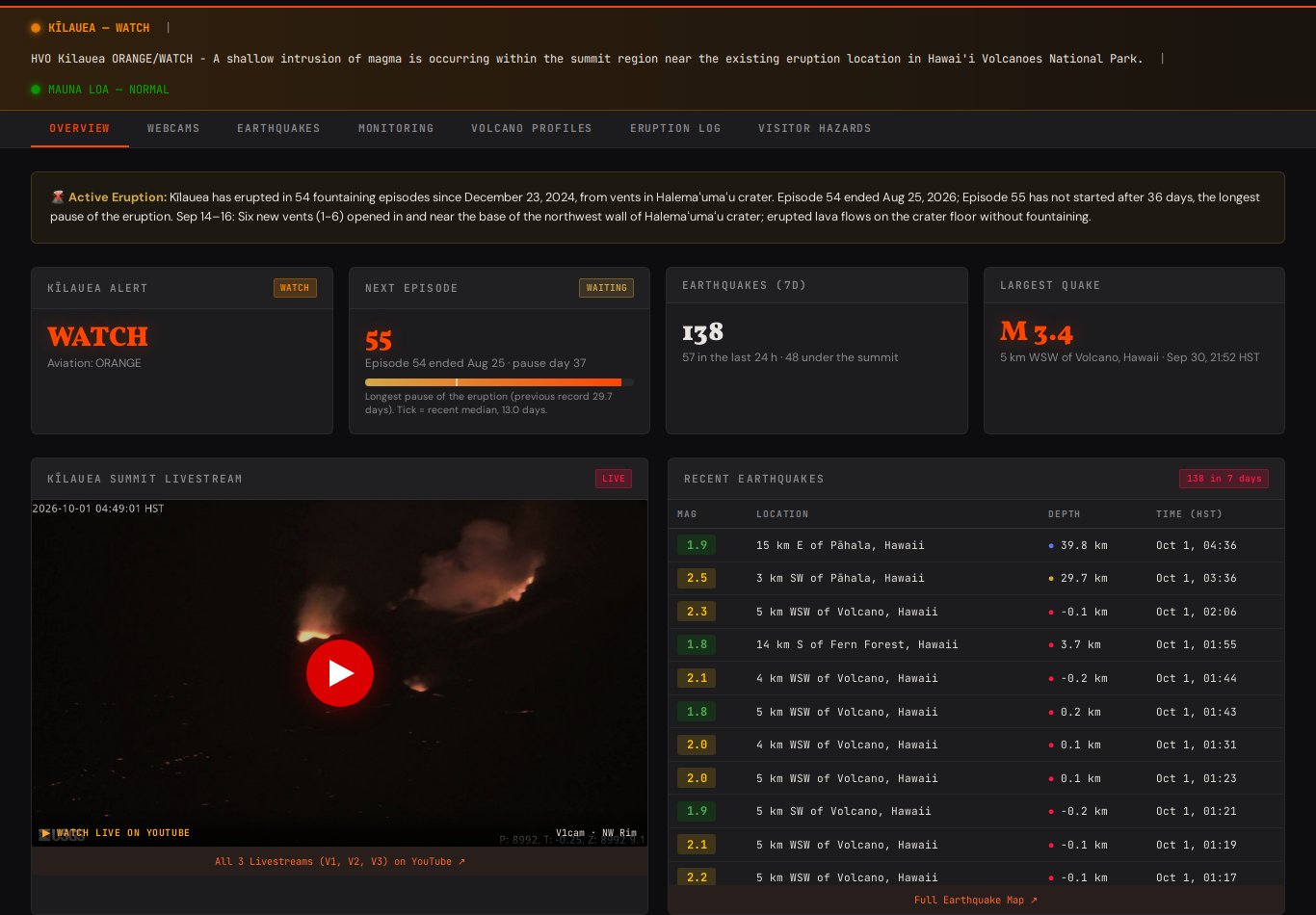Click the LIVE badge on livestream panel
Image resolution: width=1316 pixels, height=915 pixels.
[x=614, y=479]
